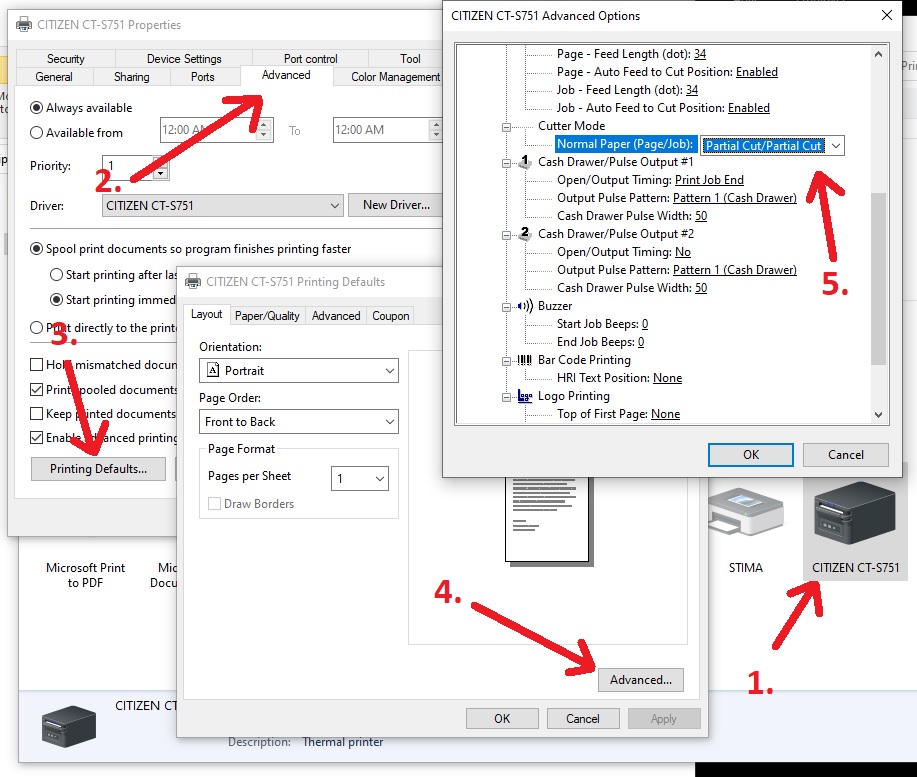
Task: Click Advanced... button in Printing Defaults
Action: click(x=640, y=680)
